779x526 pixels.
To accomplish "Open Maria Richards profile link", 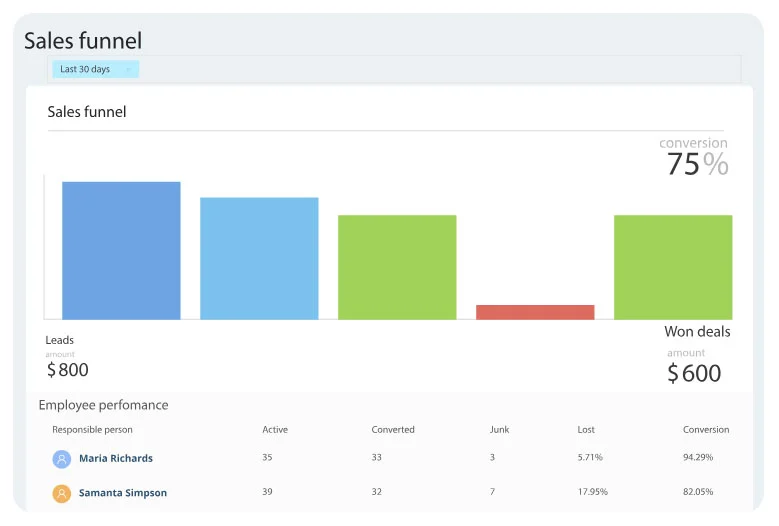I will pyautogui.click(x=116, y=459).
